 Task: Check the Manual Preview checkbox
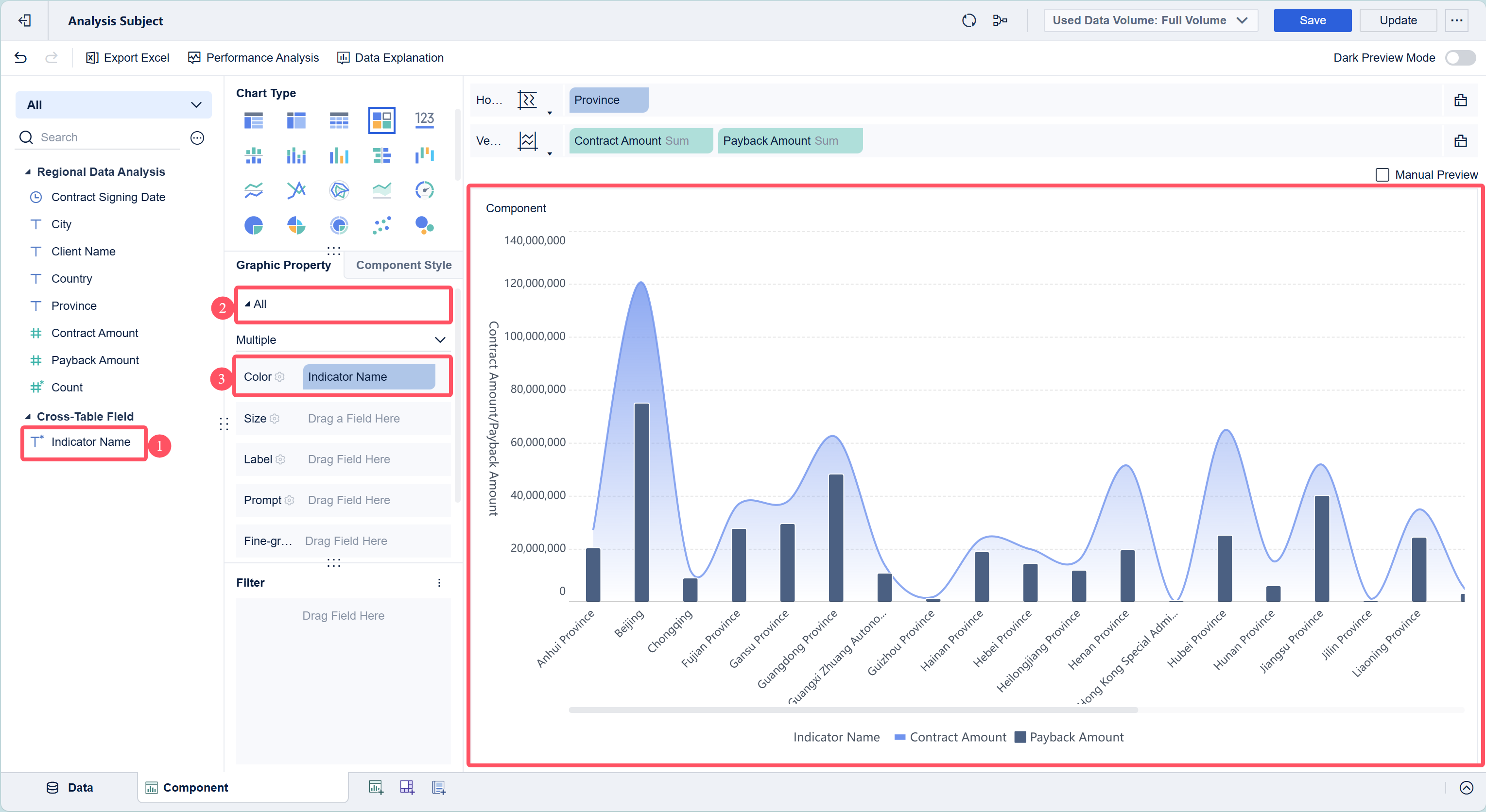(1382, 175)
